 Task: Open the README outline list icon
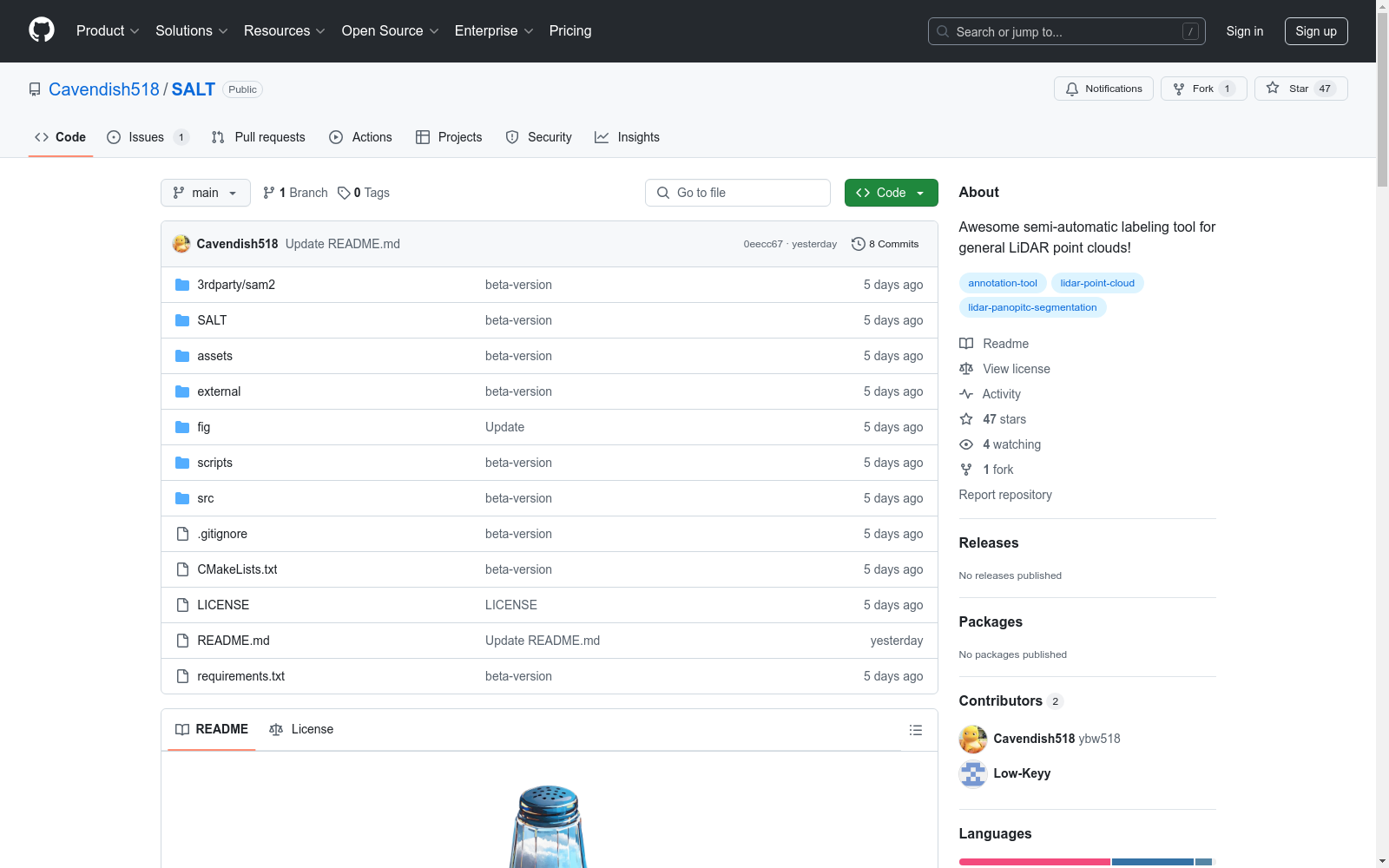pos(915,730)
